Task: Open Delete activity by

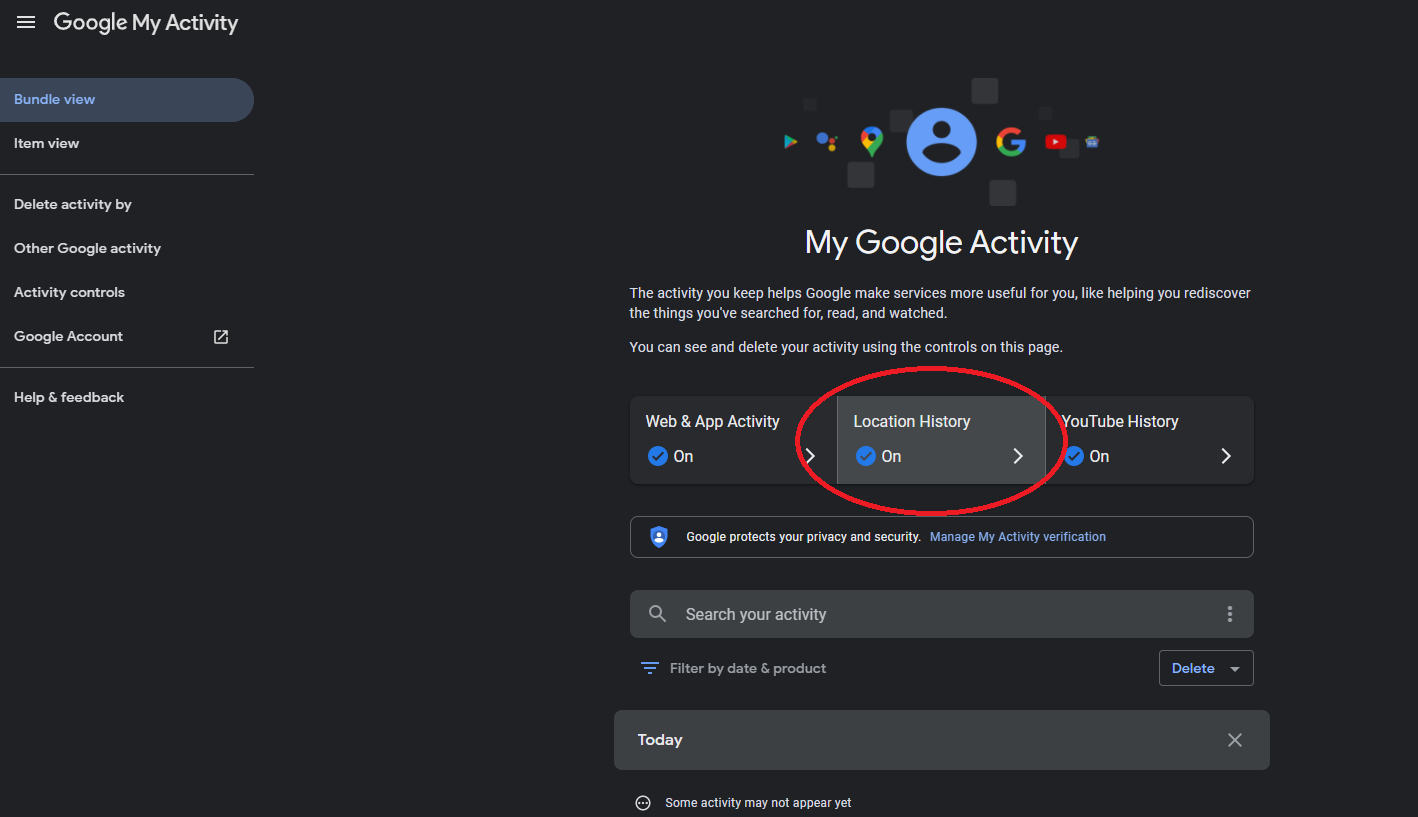Action: [126, 204]
